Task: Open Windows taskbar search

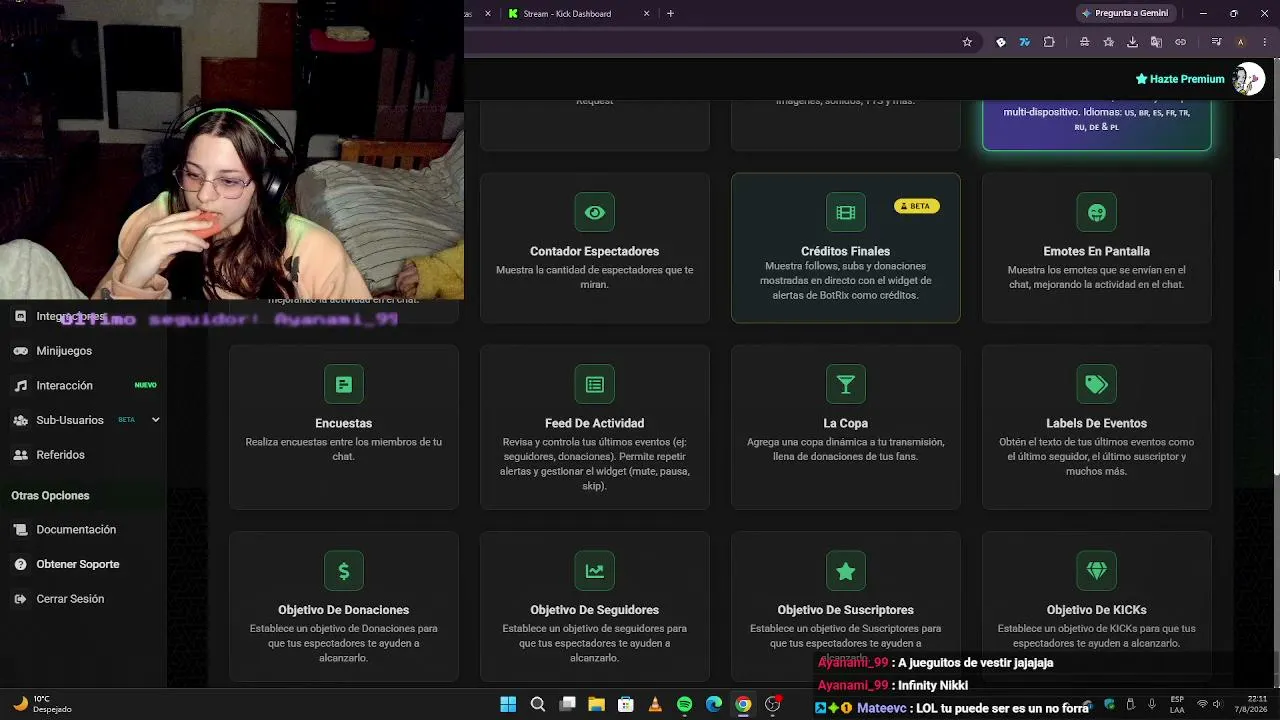Action: click(x=538, y=704)
